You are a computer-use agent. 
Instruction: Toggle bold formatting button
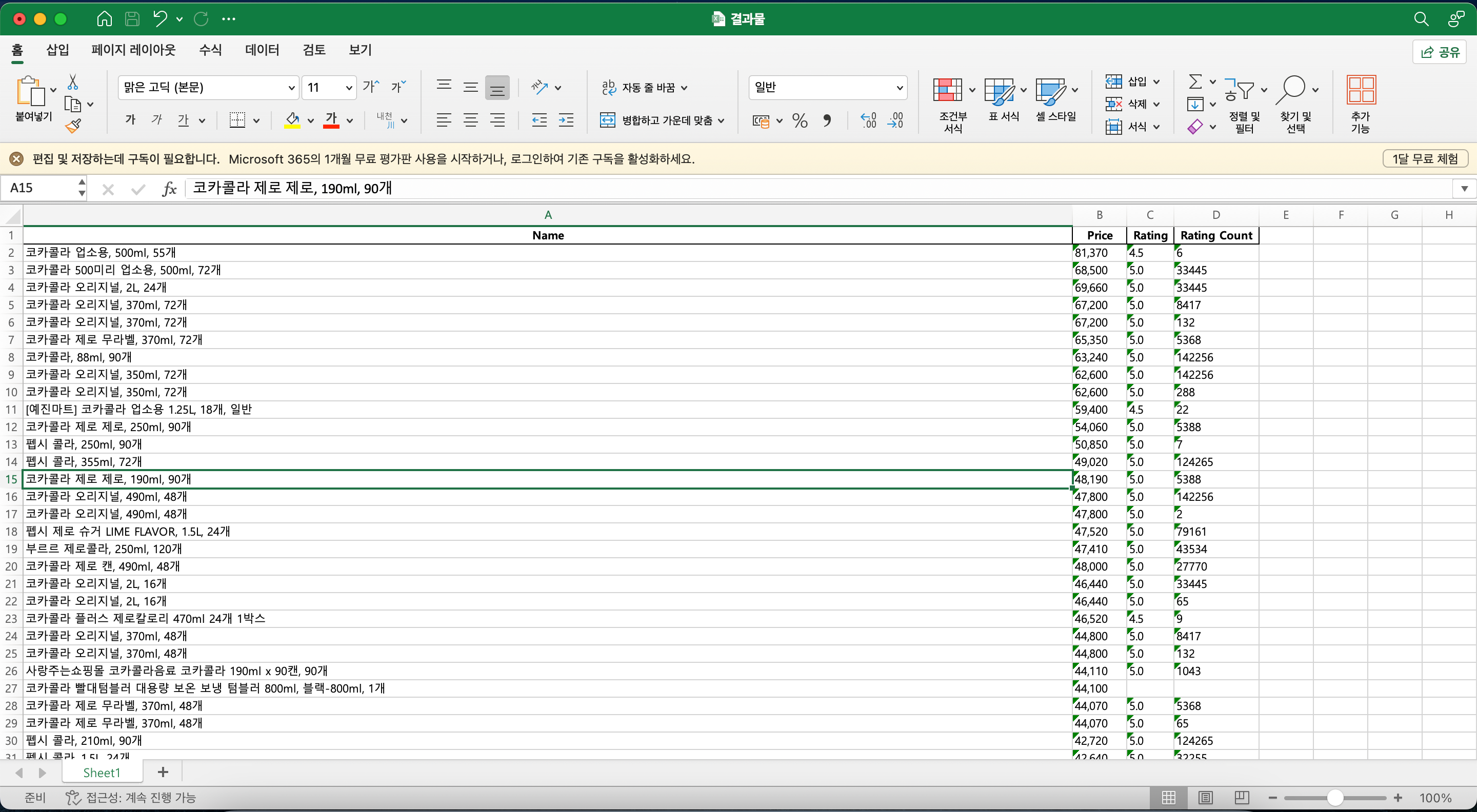coord(131,120)
